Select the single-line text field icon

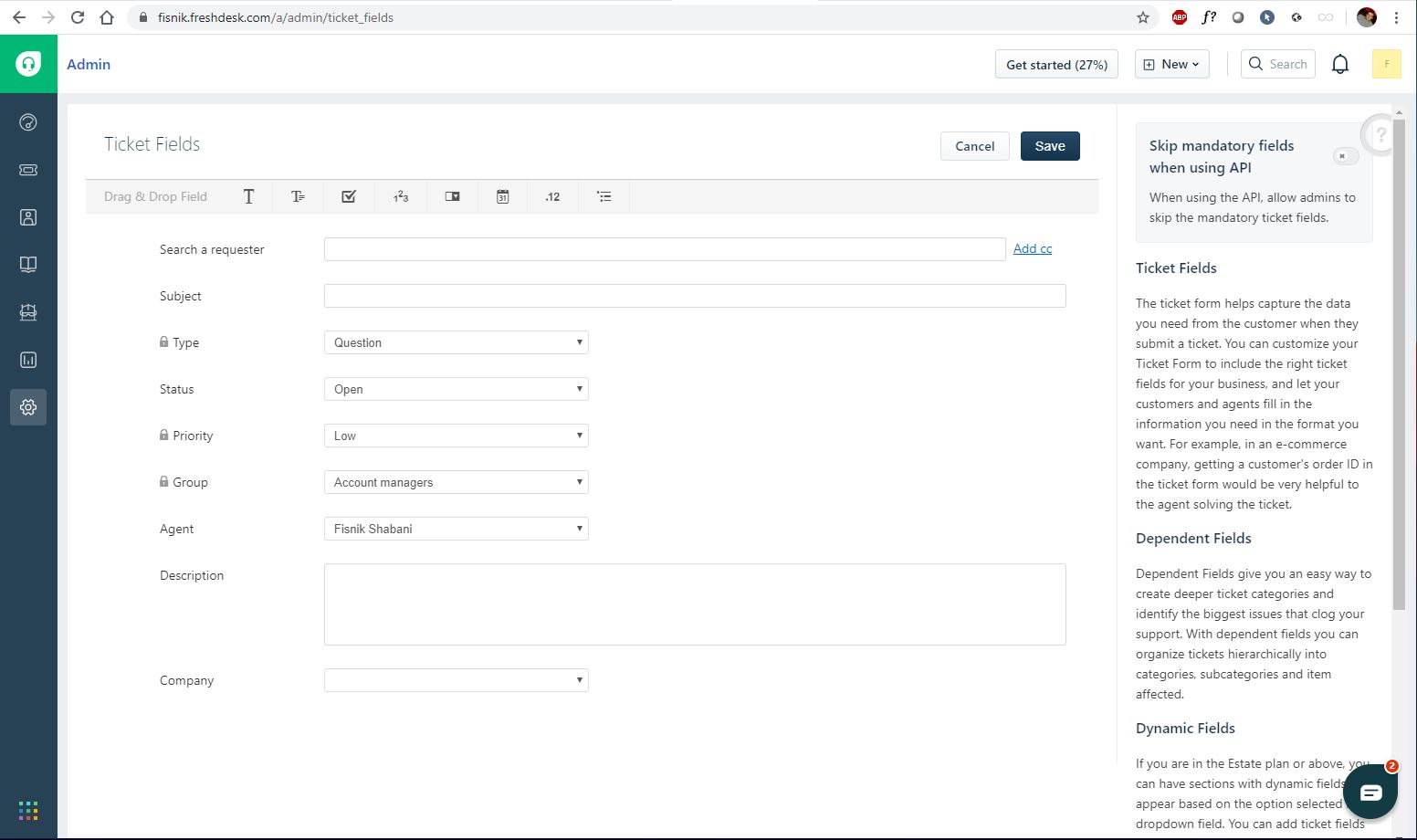click(x=248, y=196)
